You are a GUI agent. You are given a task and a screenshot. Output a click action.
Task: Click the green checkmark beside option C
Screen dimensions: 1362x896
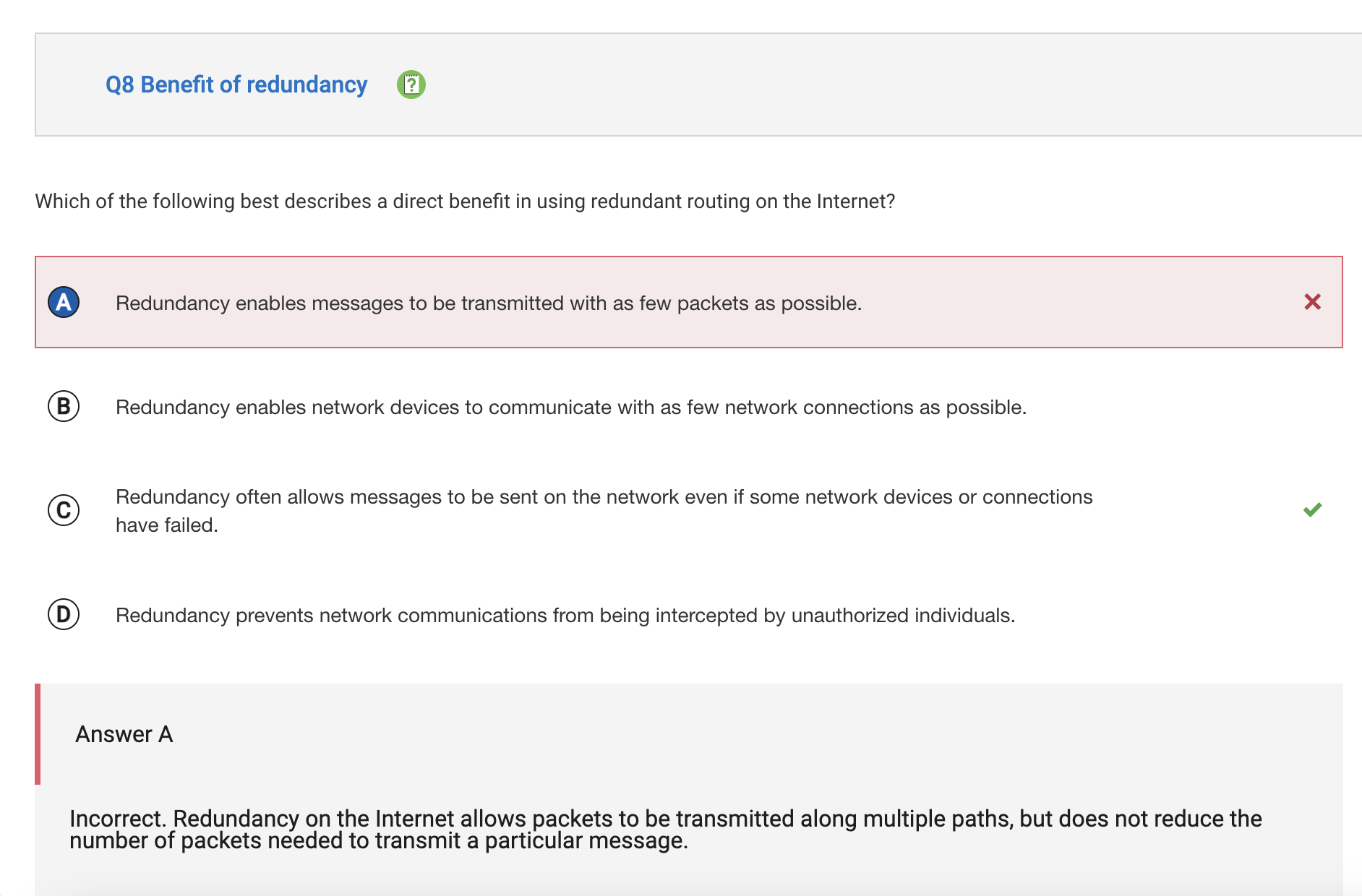[x=1313, y=509]
